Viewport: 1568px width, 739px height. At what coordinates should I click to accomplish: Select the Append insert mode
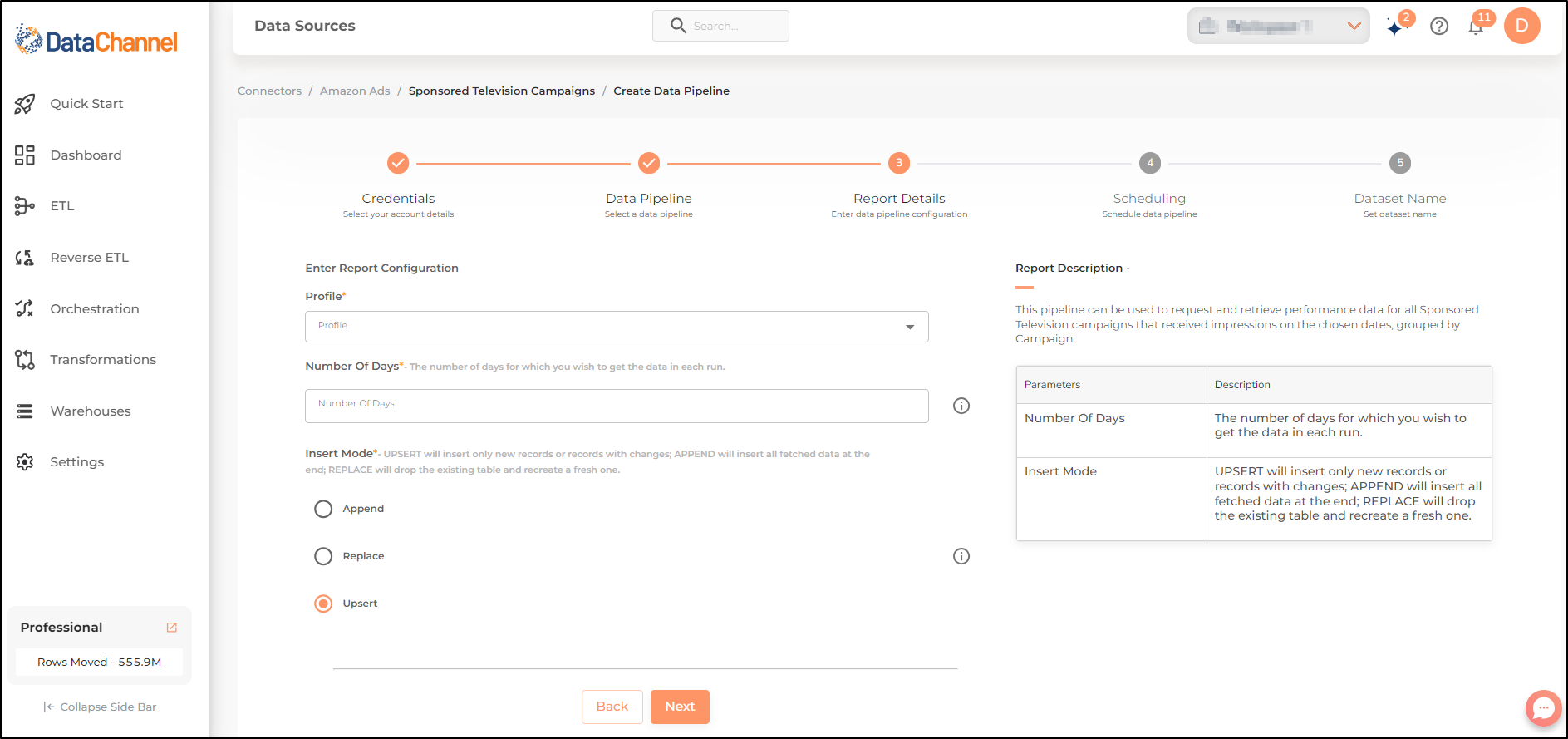pos(323,509)
